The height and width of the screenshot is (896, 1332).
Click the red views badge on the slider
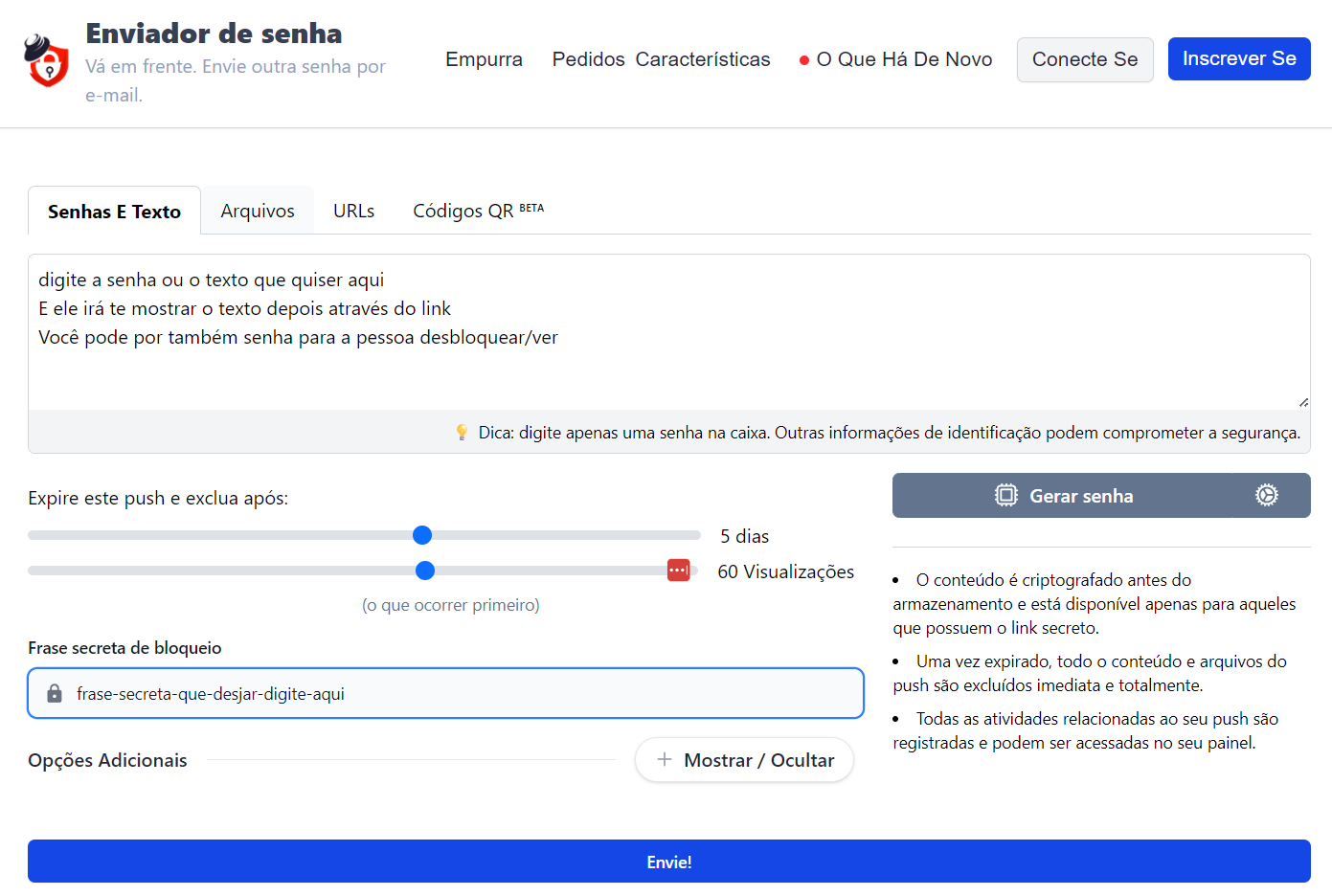click(x=679, y=570)
